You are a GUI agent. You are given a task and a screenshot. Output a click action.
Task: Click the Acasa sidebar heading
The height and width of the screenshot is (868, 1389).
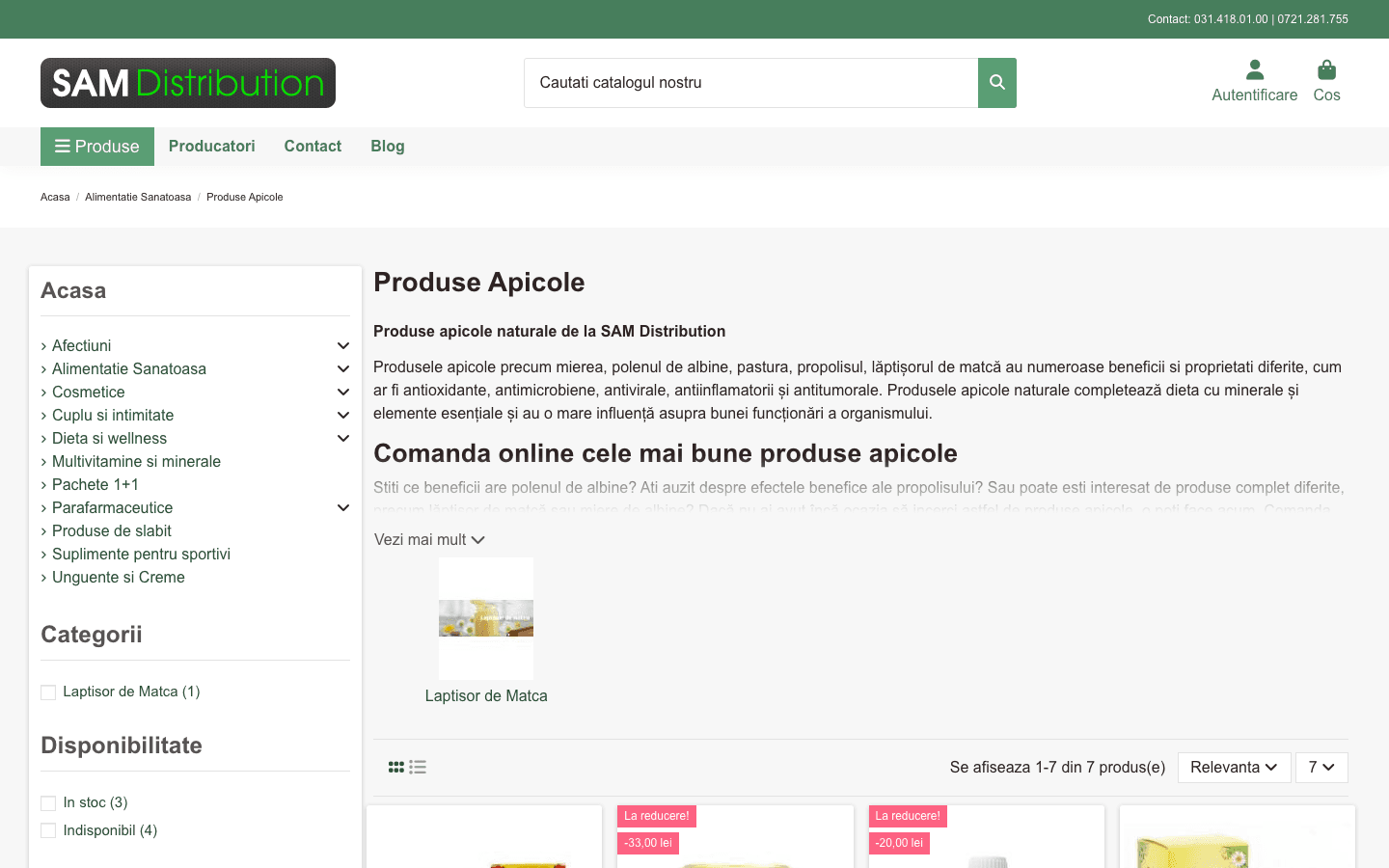tap(73, 291)
